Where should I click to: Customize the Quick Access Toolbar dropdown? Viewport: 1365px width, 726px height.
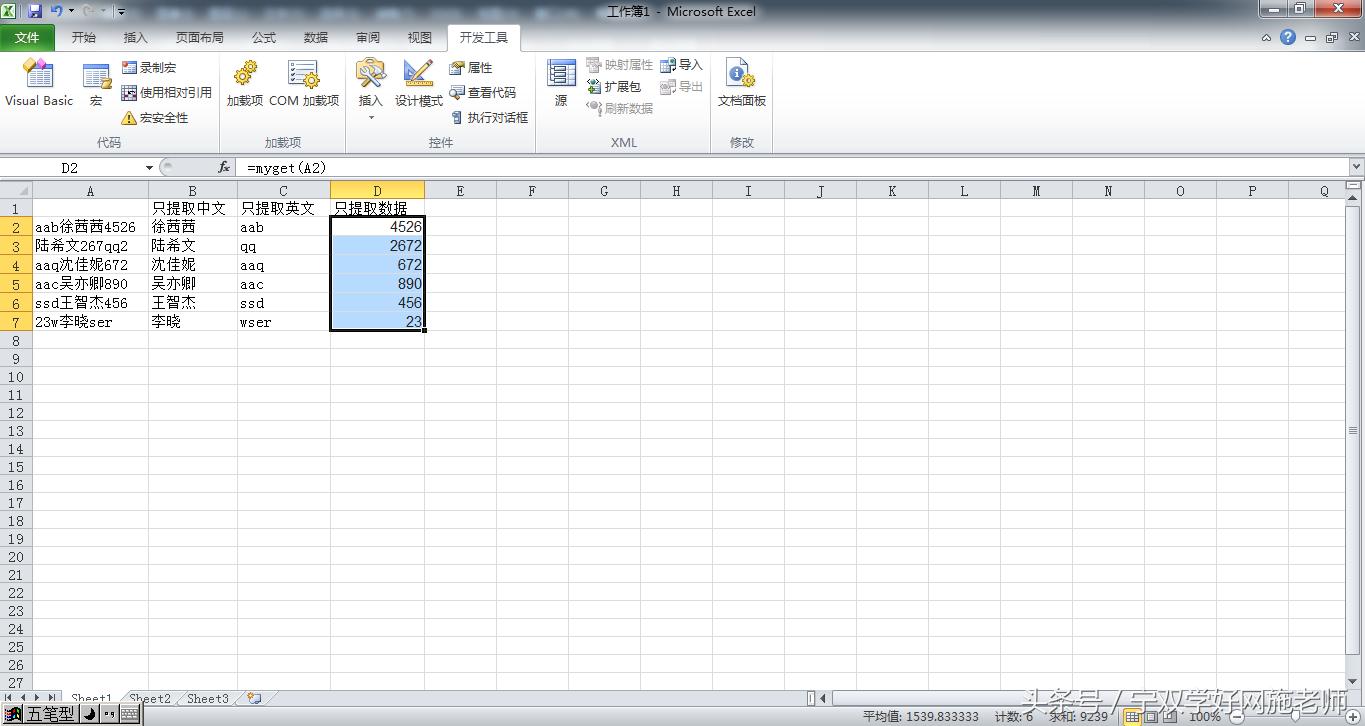pyautogui.click(x=121, y=12)
